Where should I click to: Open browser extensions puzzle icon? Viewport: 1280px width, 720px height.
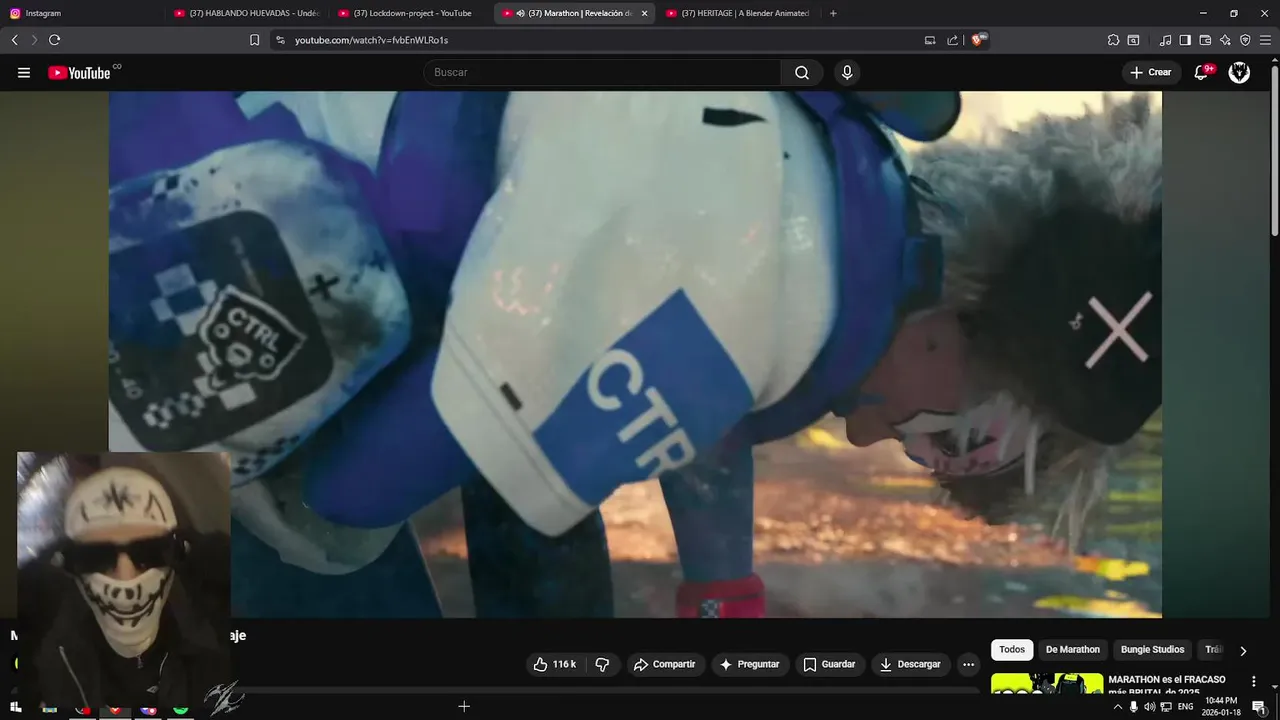(1113, 40)
